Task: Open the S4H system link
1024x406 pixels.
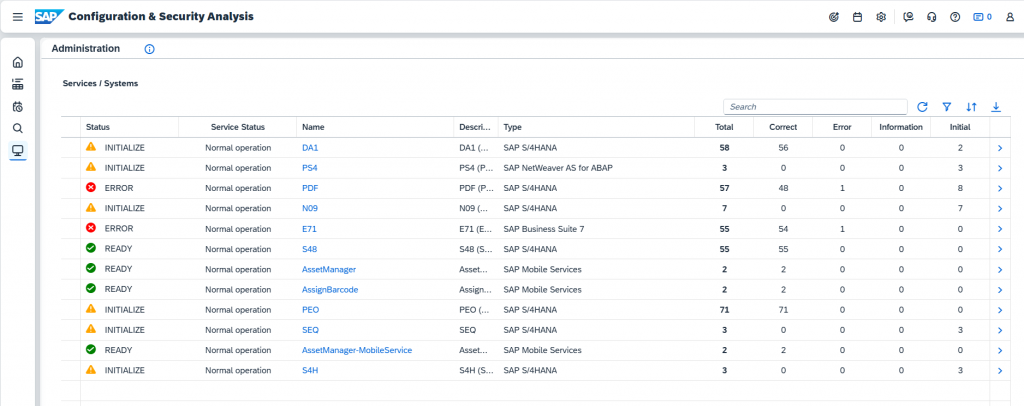Action: click(x=310, y=371)
